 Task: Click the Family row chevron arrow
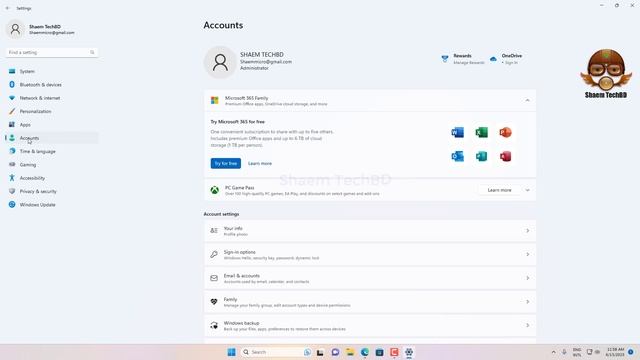point(527,302)
